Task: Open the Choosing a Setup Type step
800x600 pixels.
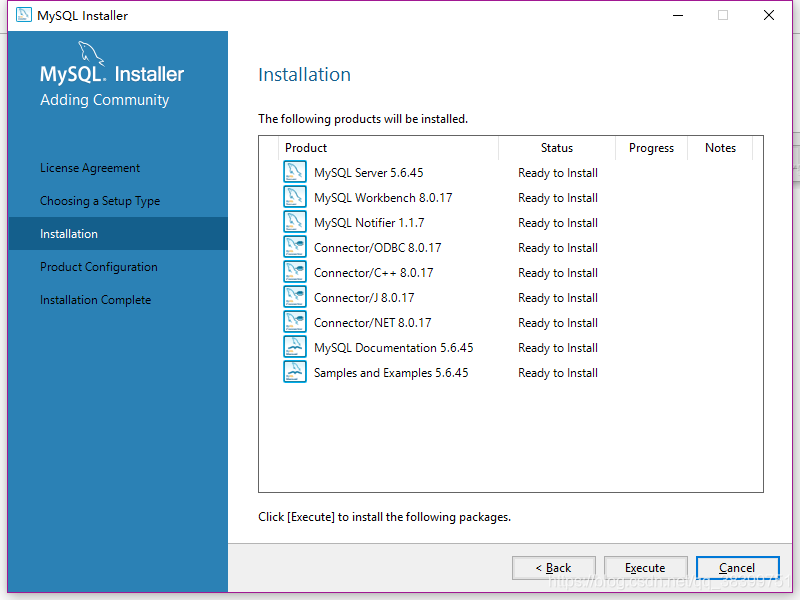Action: pos(100,201)
